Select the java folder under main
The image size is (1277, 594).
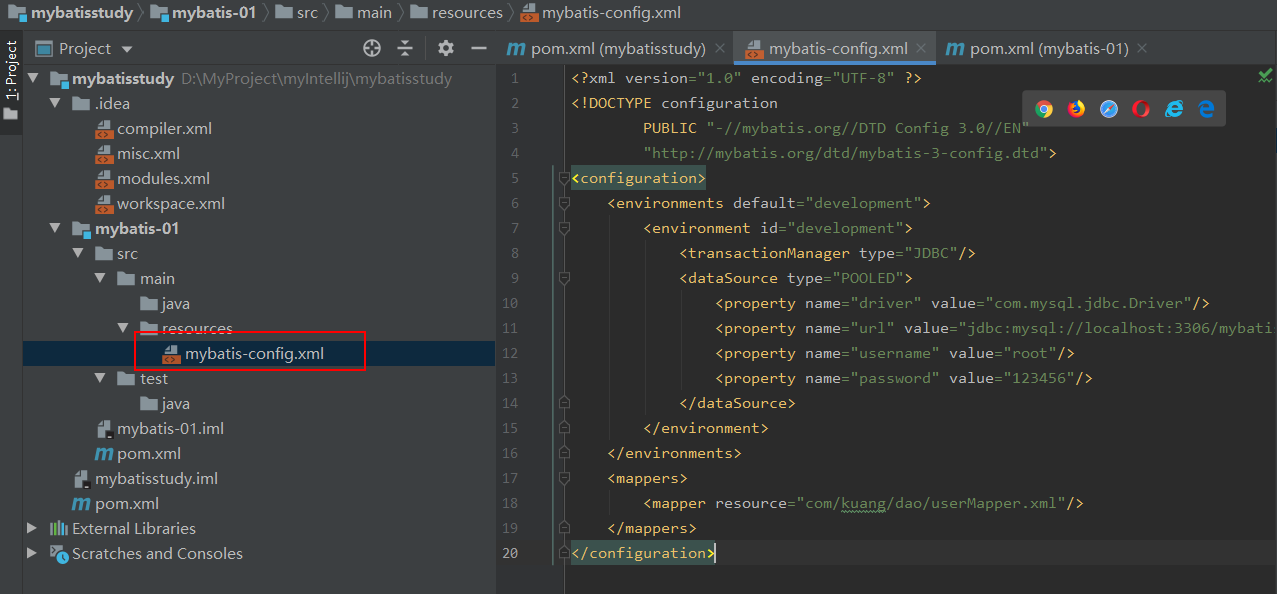[x=175, y=303]
